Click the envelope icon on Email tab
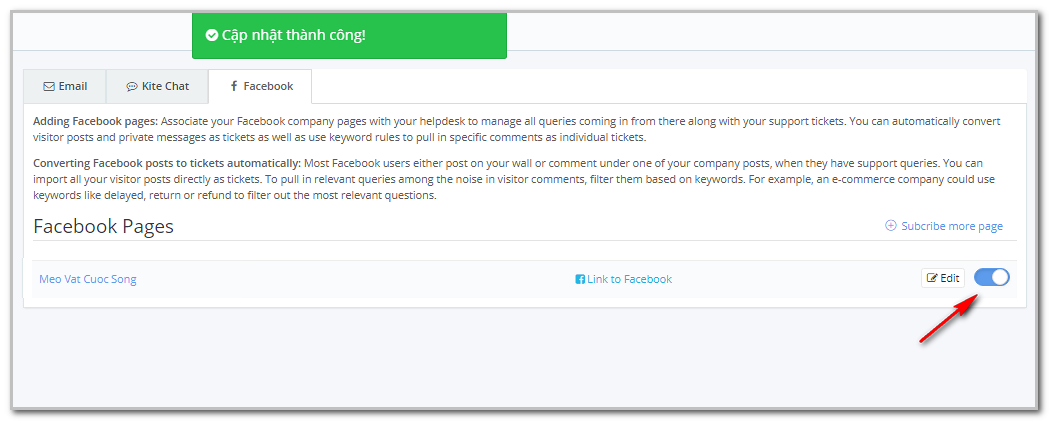This screenshot has height=421, width=1049. point(49,86)
